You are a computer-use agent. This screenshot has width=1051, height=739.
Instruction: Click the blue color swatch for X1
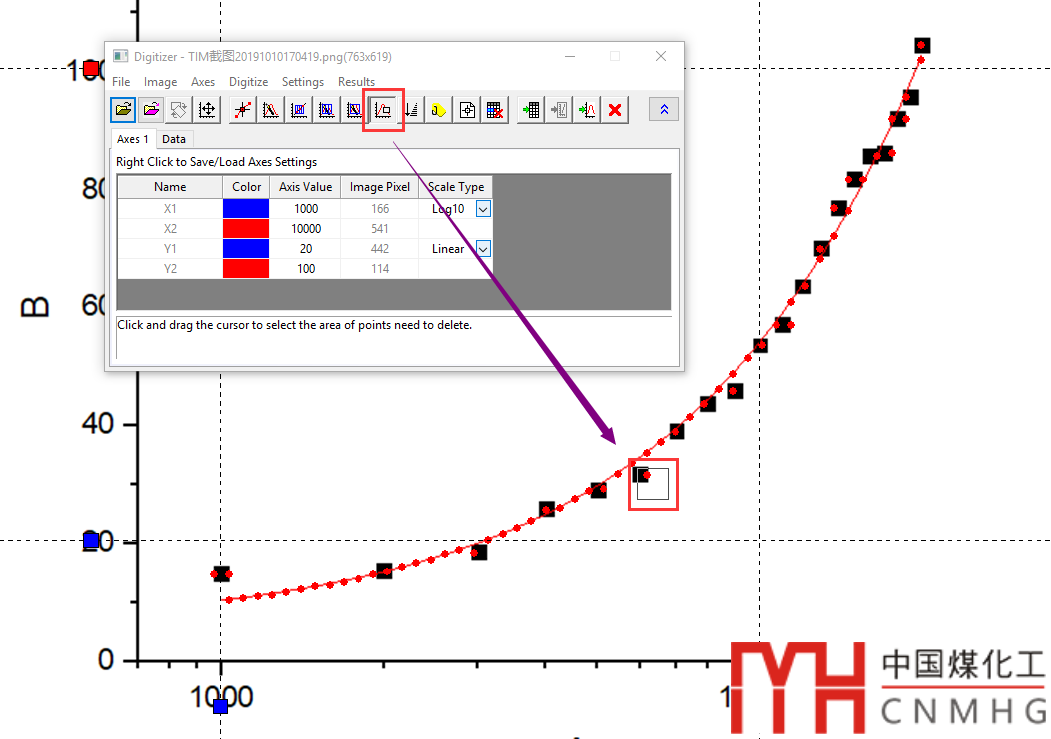pyautogui.click(x=246, y=209)
